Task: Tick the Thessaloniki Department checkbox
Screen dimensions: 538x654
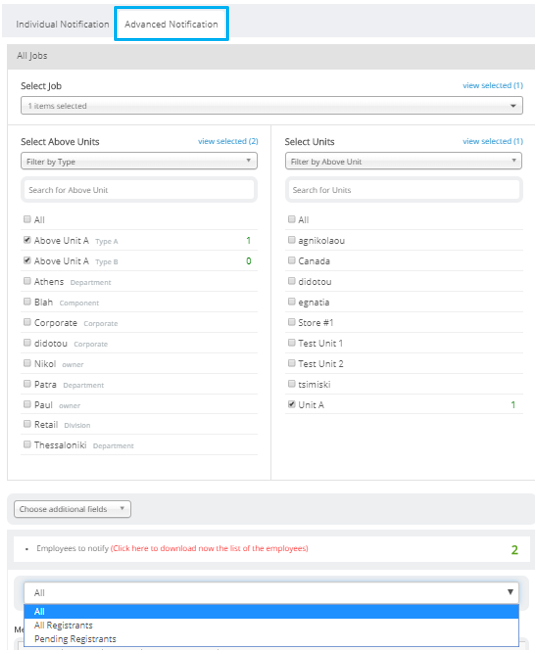Action: (x=27, y=444)
